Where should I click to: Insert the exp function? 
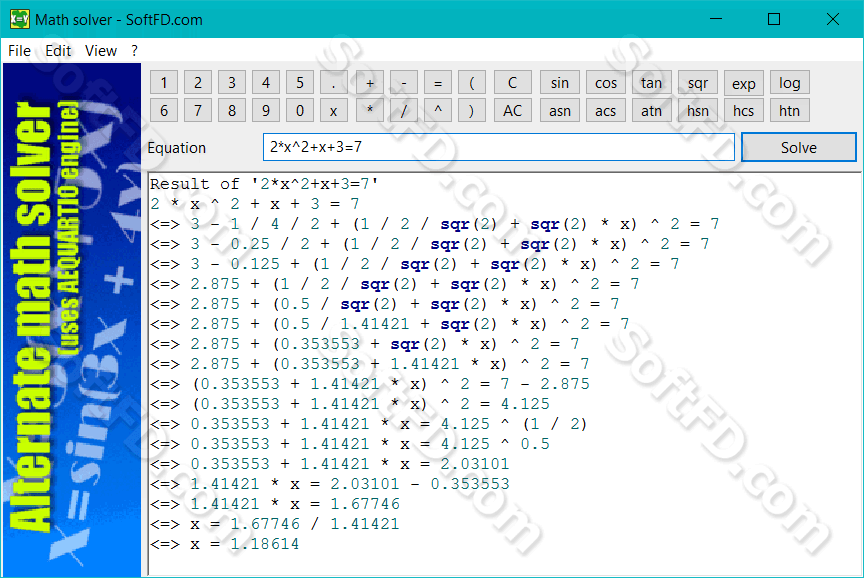point(743,83)
